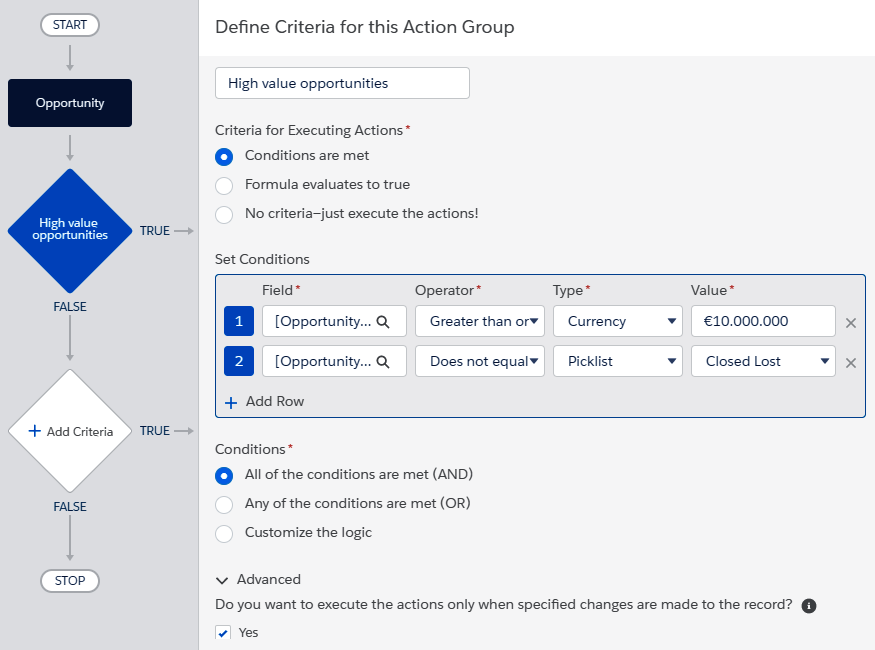This screenshot has width=875, height=650.
Task: Click the criteria name field High value opportunities
Action: [x=342, y=83]
